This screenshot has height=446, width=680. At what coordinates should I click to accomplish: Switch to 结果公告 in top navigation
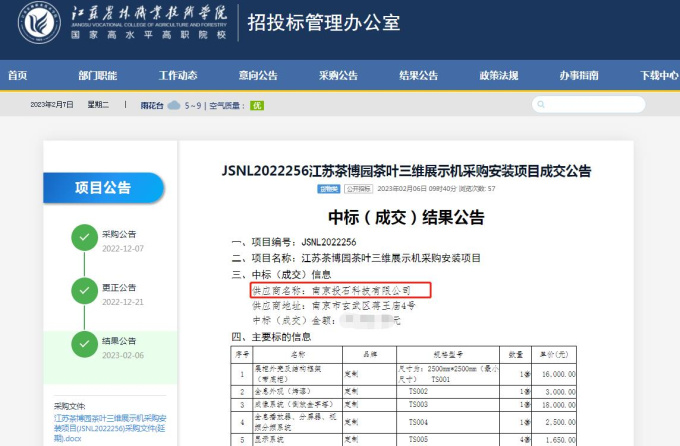tap(418, 76)
